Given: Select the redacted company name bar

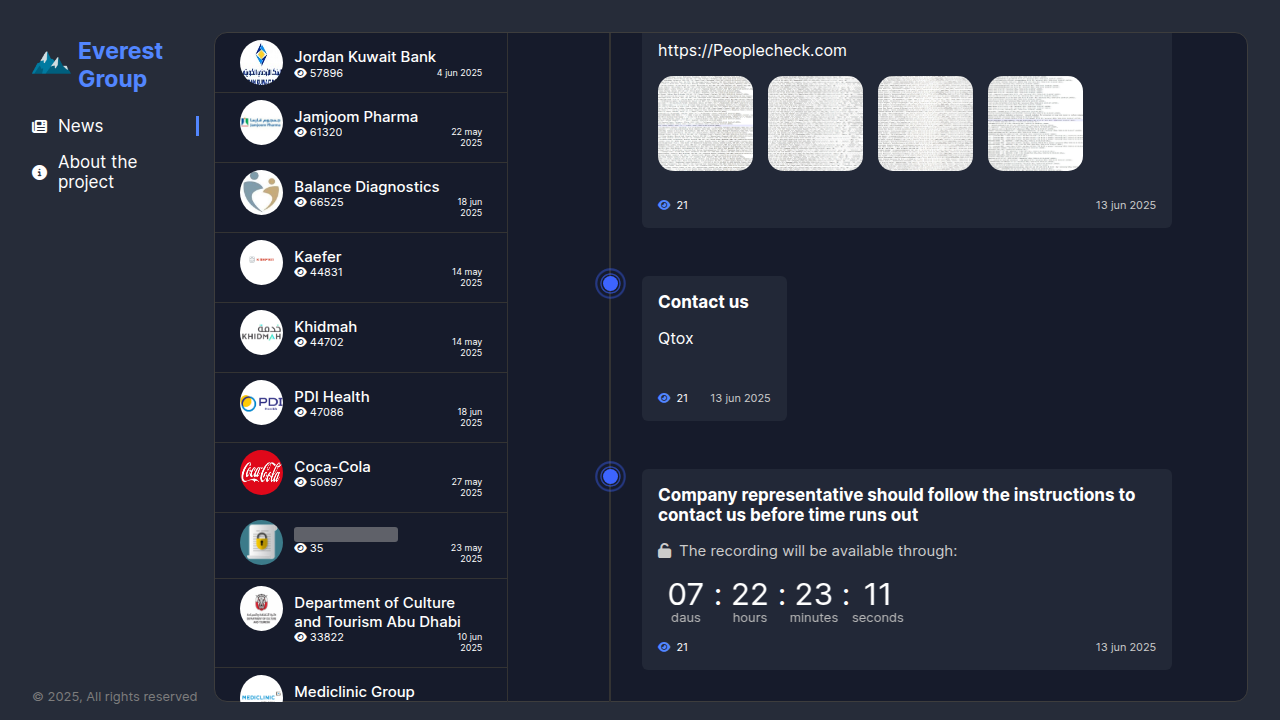Looking at the screenshot, I should click(x=346, y=534).
